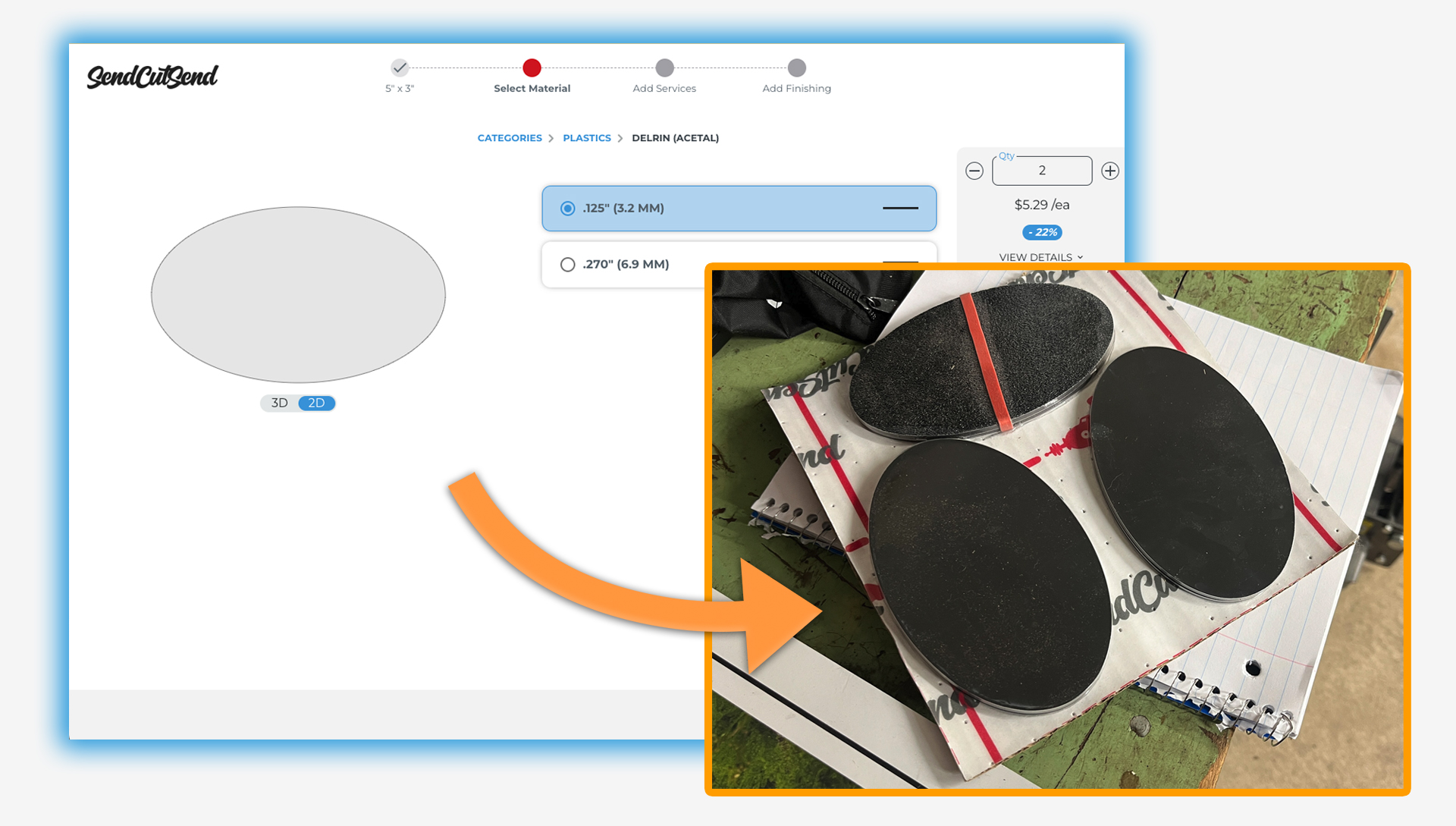Image resolution: width=1456 pixels, height=826 pixels.
Task: Switch preview to 2D view
Action: click(316, 403)
